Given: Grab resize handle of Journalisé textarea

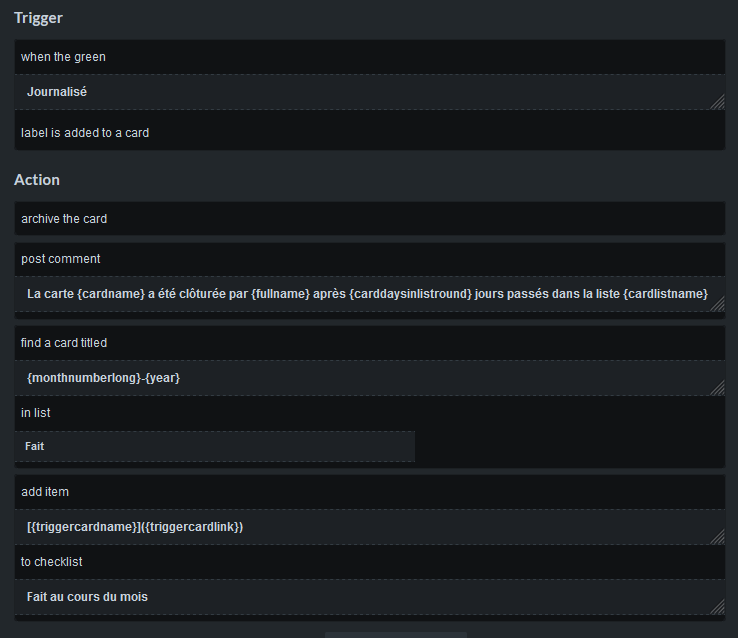Looking at the screenshot, I should point(718,102).
